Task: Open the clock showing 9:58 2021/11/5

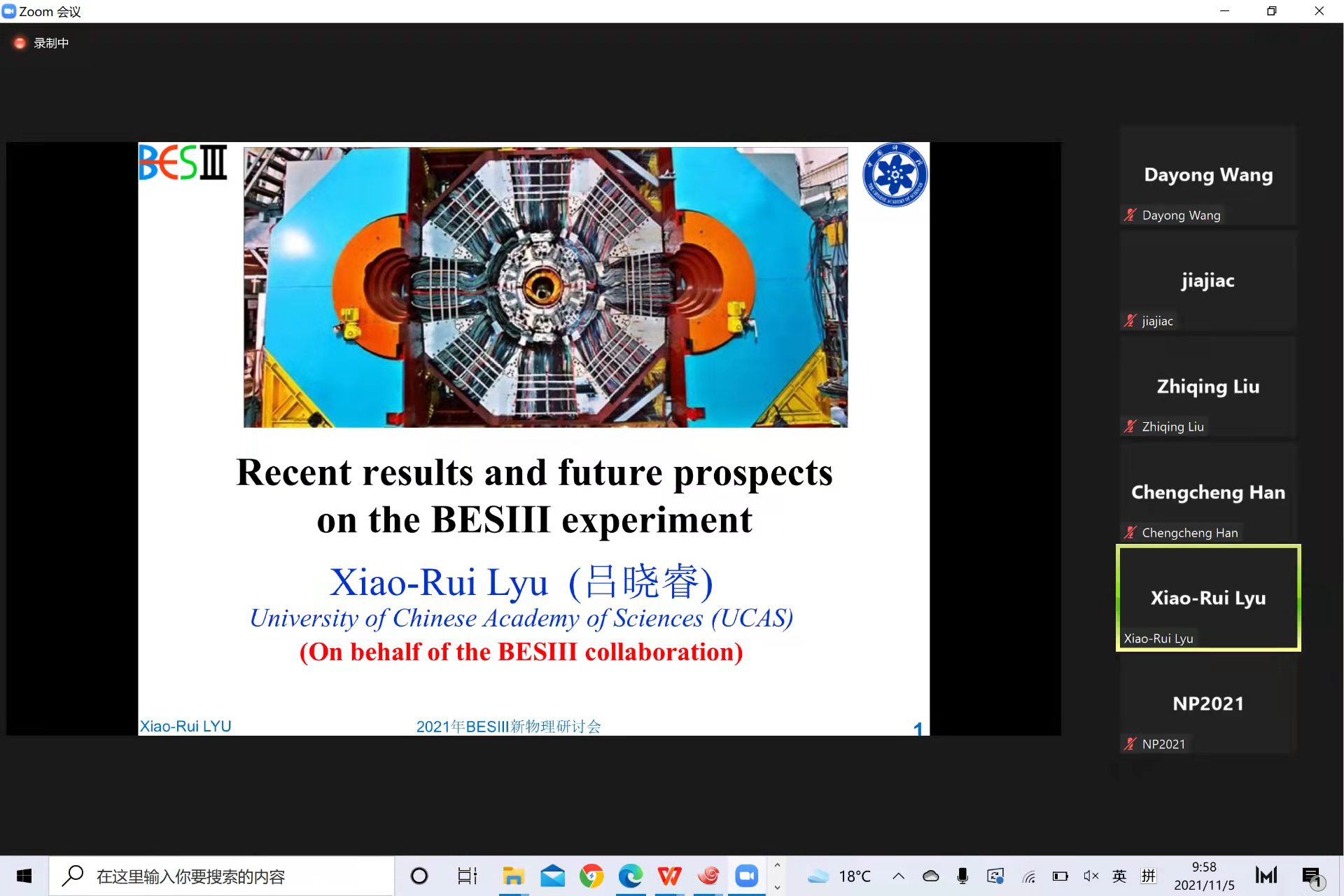Action: [x=1204, y=876]
